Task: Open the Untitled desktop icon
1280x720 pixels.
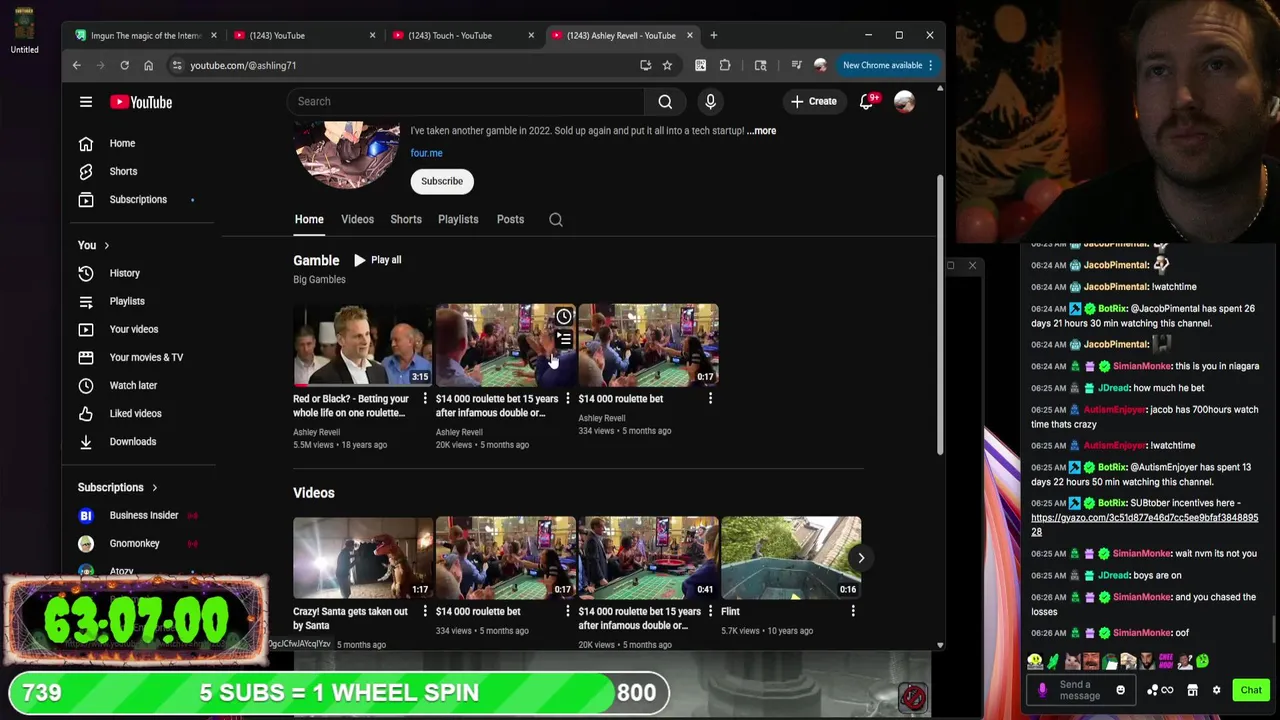Action: point(24,30)
